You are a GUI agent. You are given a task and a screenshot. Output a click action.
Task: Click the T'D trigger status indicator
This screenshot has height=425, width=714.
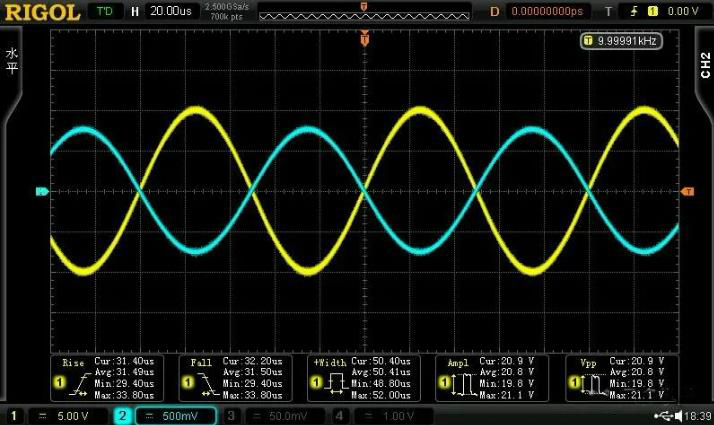(103, 12)
